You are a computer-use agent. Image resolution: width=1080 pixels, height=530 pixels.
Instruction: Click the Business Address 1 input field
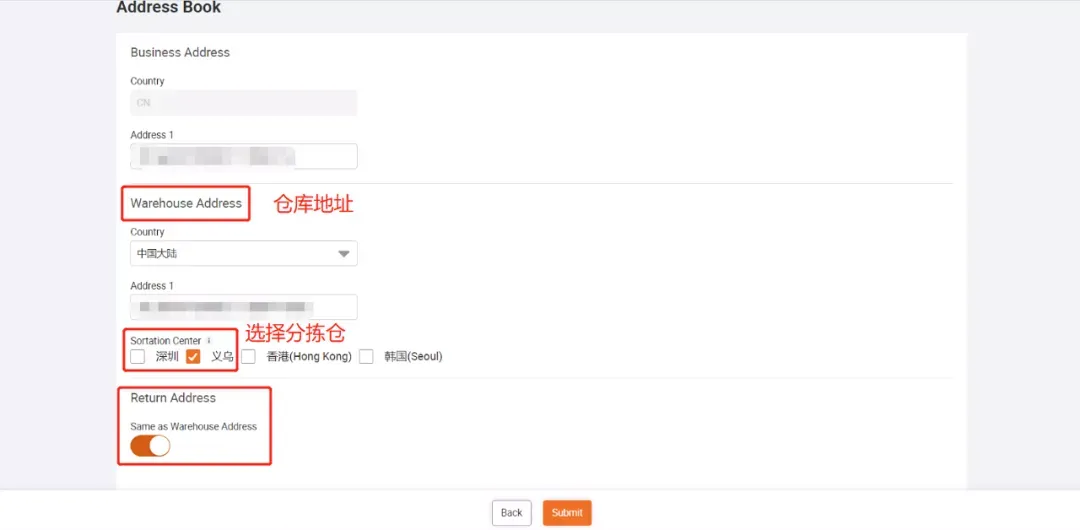[243, 156]
